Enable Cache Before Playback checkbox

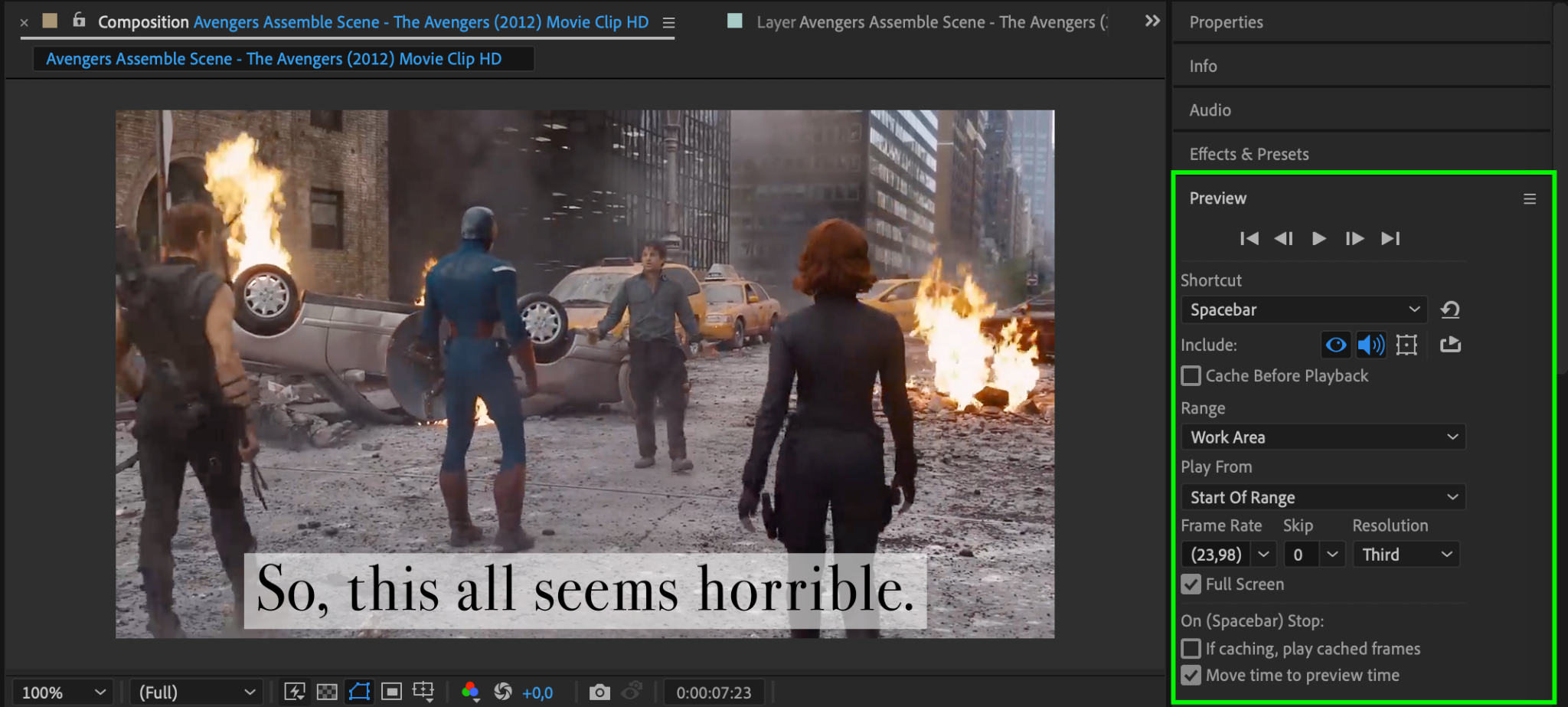tap(1191, 376)
